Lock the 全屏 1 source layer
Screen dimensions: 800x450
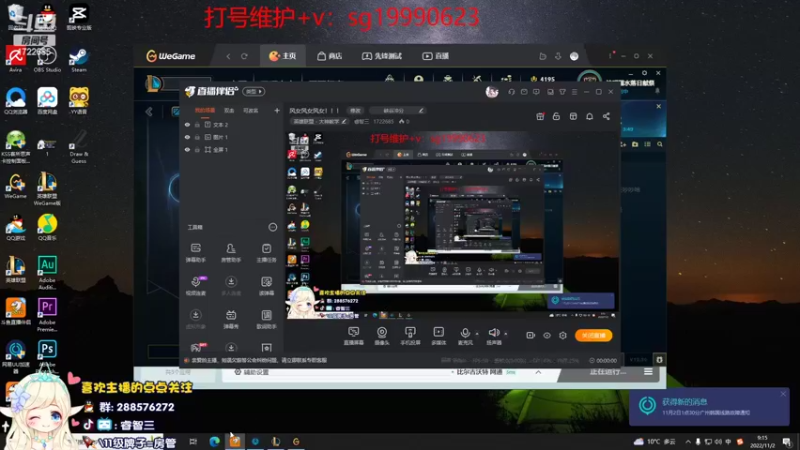(x=197, y=149)
